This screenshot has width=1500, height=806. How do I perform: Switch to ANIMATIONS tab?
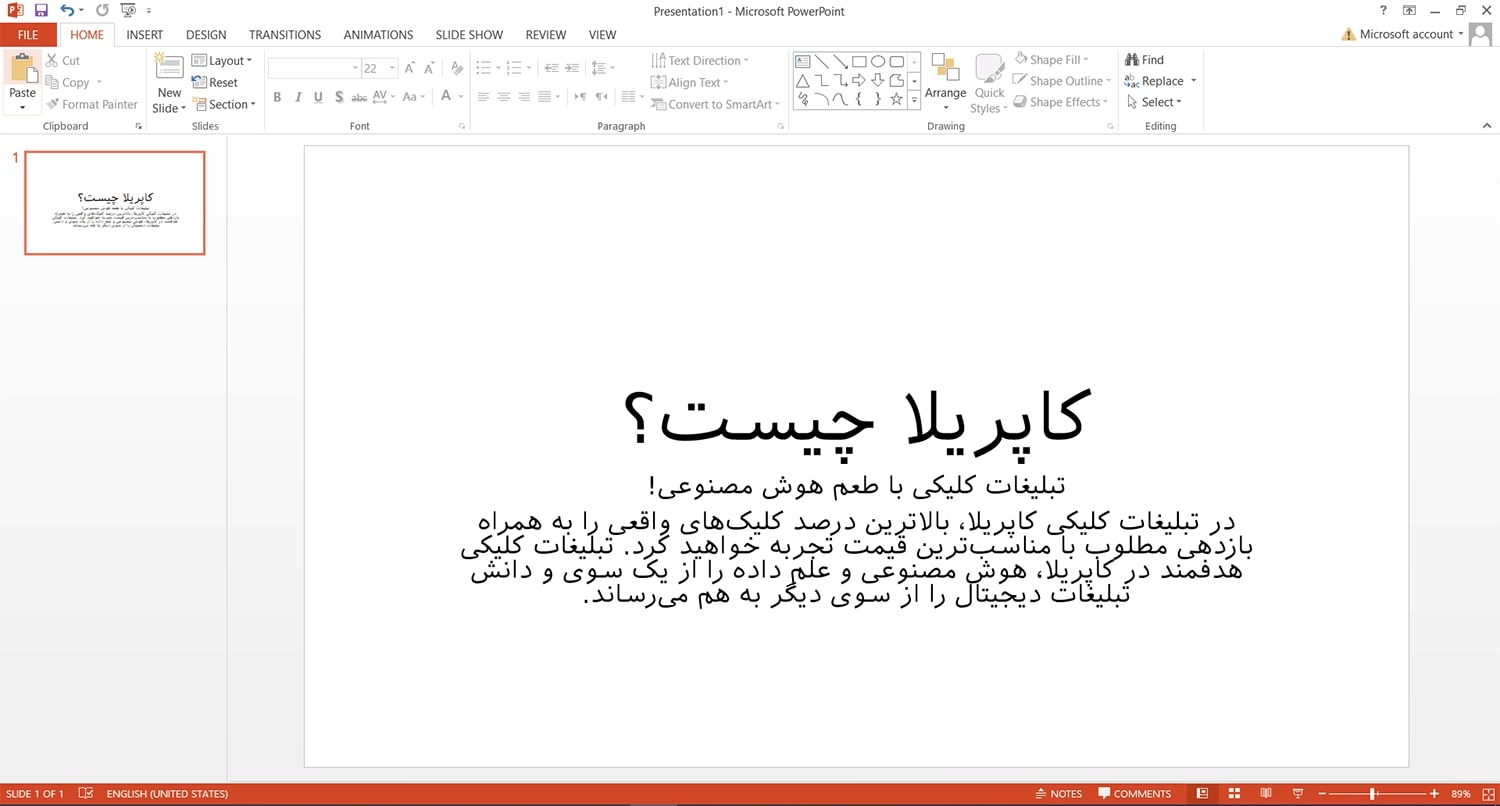pos(378,34)
